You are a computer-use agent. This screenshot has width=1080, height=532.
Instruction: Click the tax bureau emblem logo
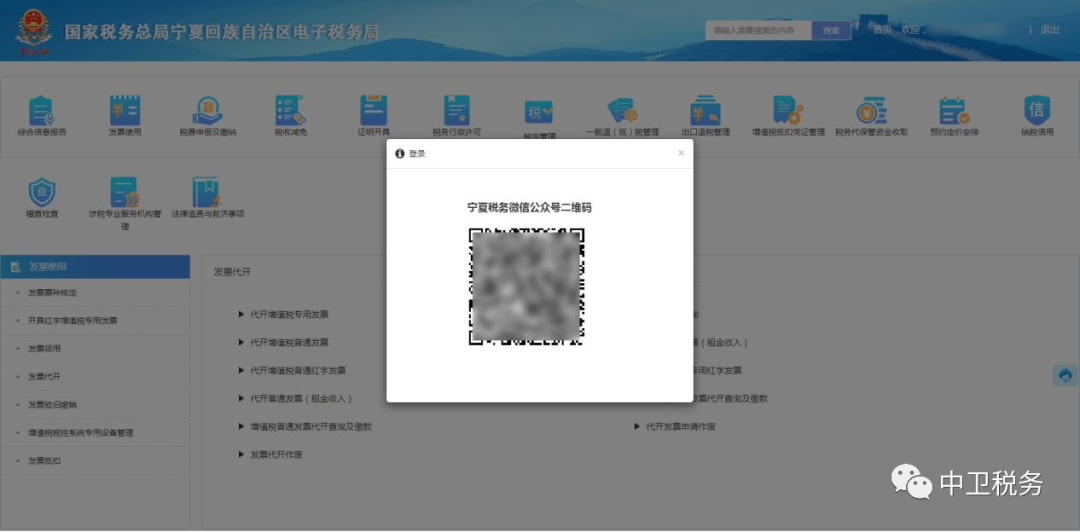point(34,32)
